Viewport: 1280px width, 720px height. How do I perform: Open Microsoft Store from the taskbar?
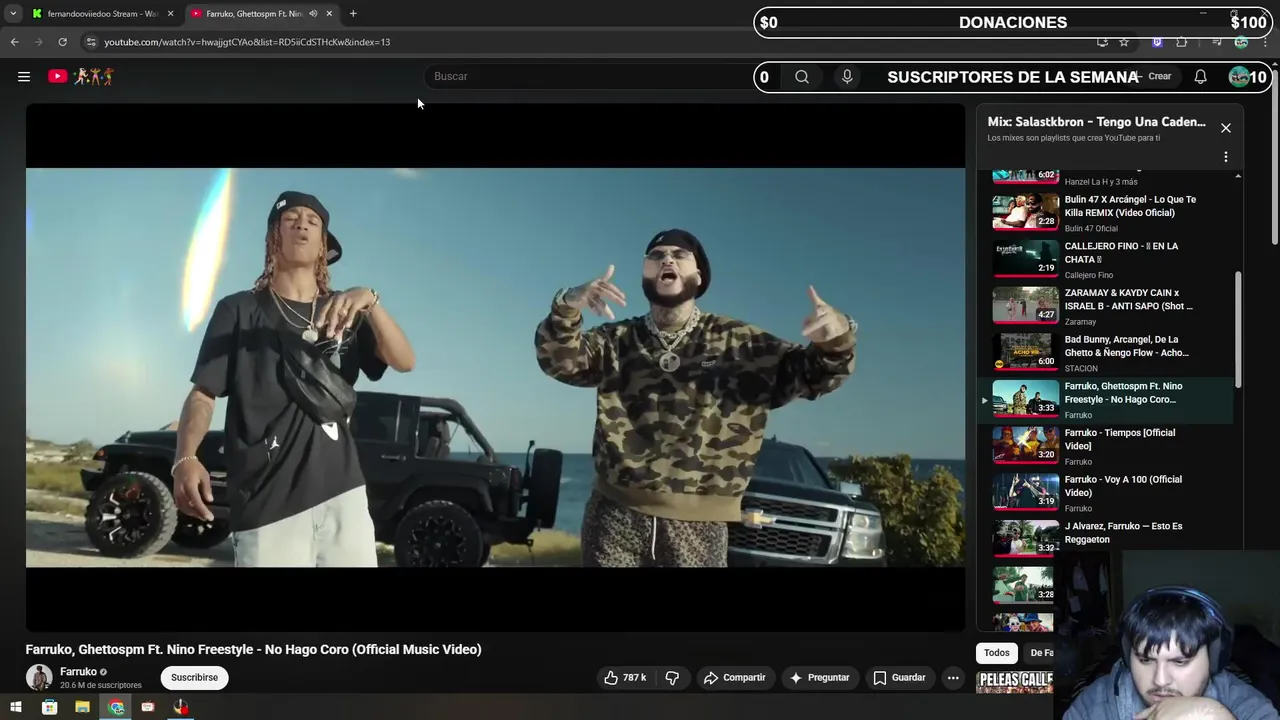49,707
